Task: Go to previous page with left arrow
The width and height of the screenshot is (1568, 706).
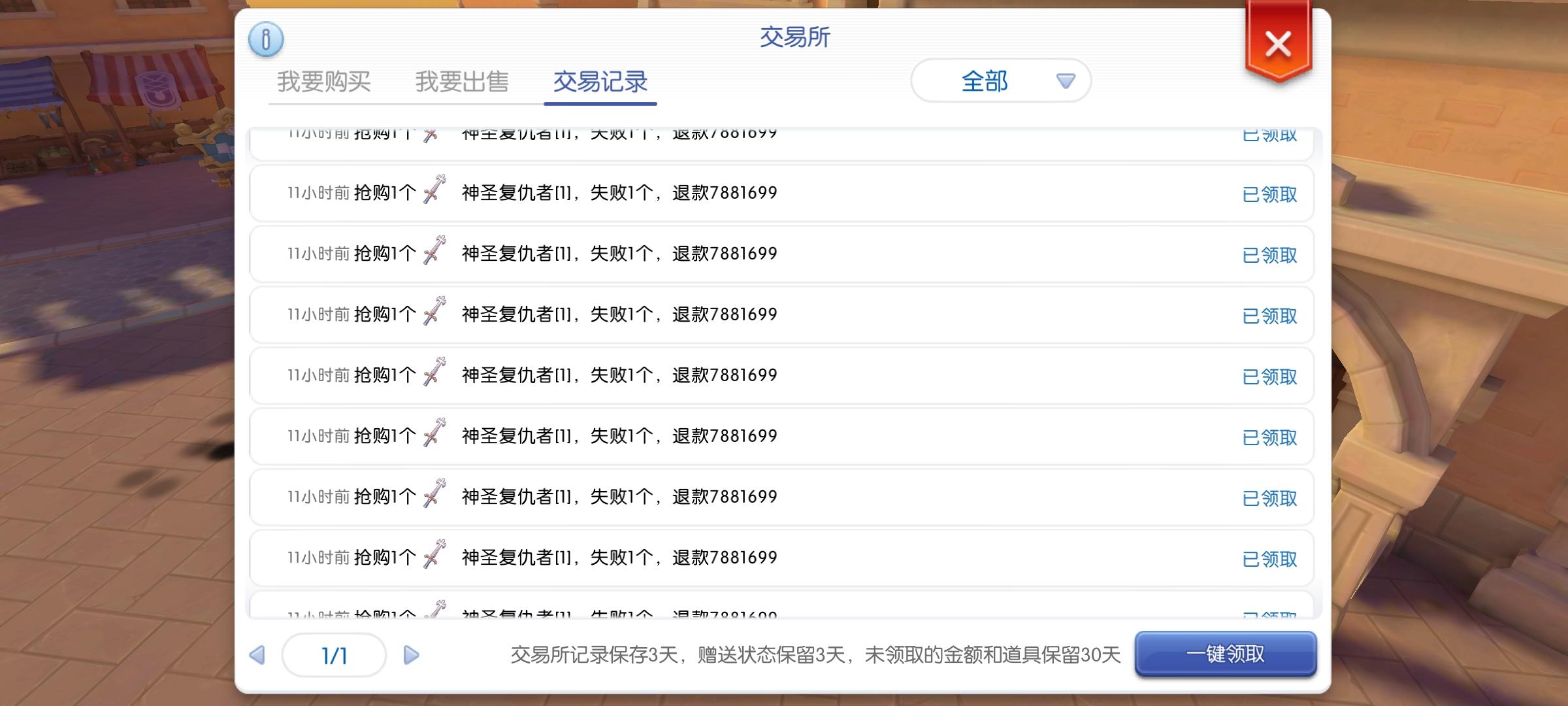Action: click(257, 655)
